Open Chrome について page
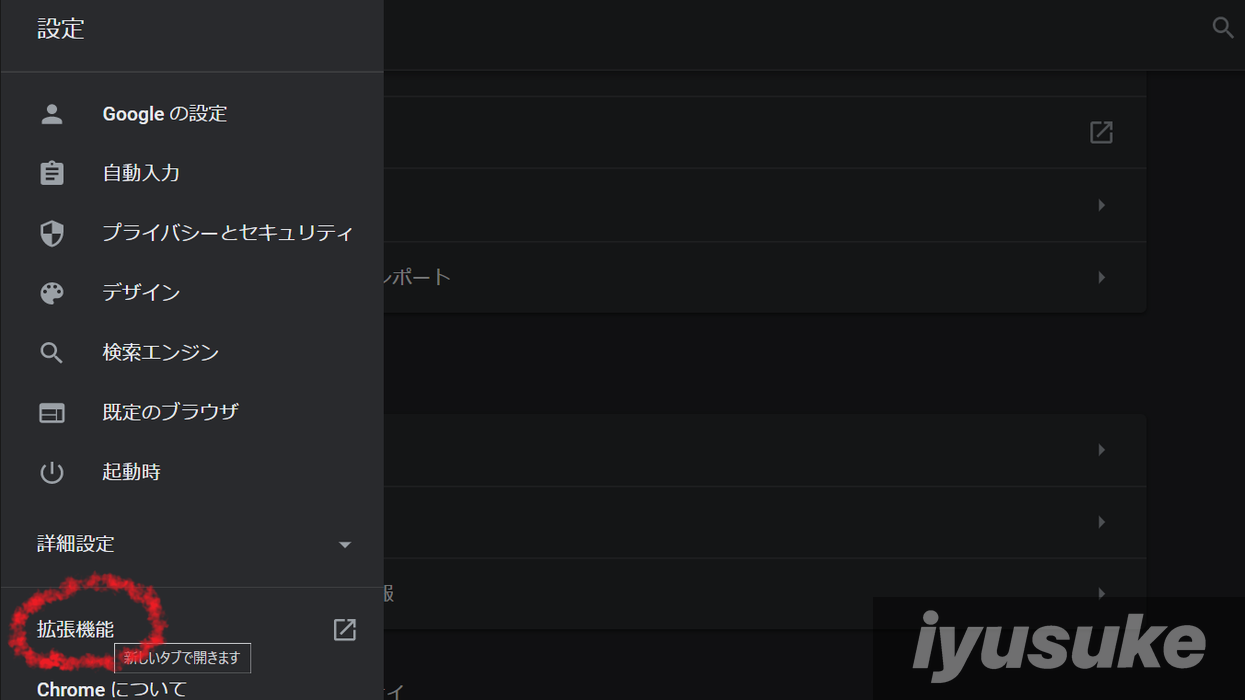The image size is (1245, 700). (112, 689)
